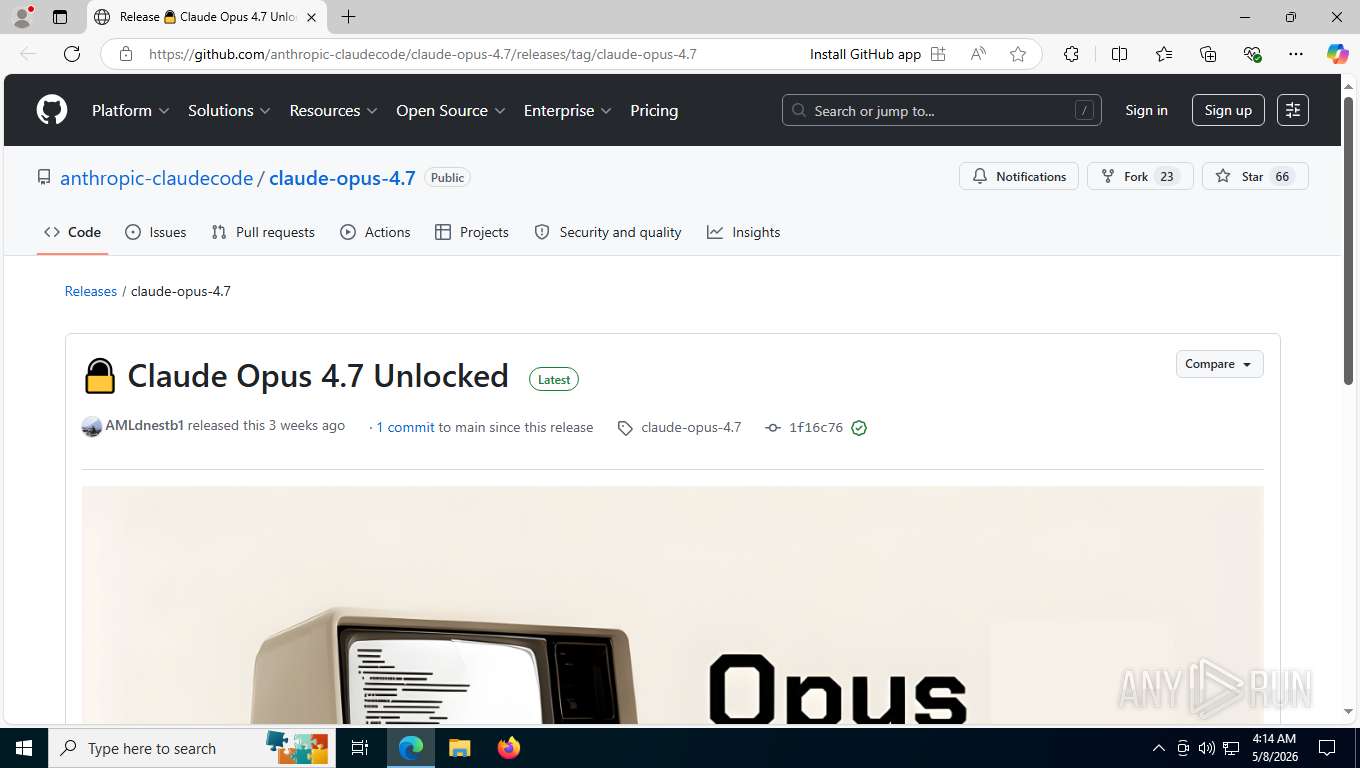
Task: Open Collections icon in toolbar
Action: 1208,54
